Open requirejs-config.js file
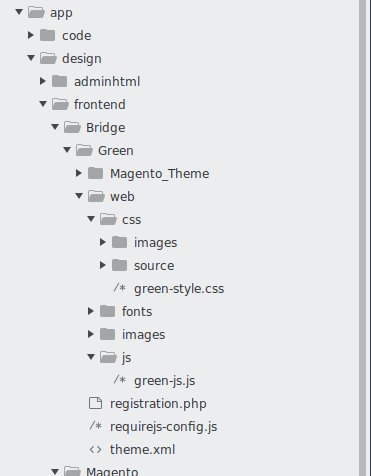 pyautogui.click(x=164, y=427)
